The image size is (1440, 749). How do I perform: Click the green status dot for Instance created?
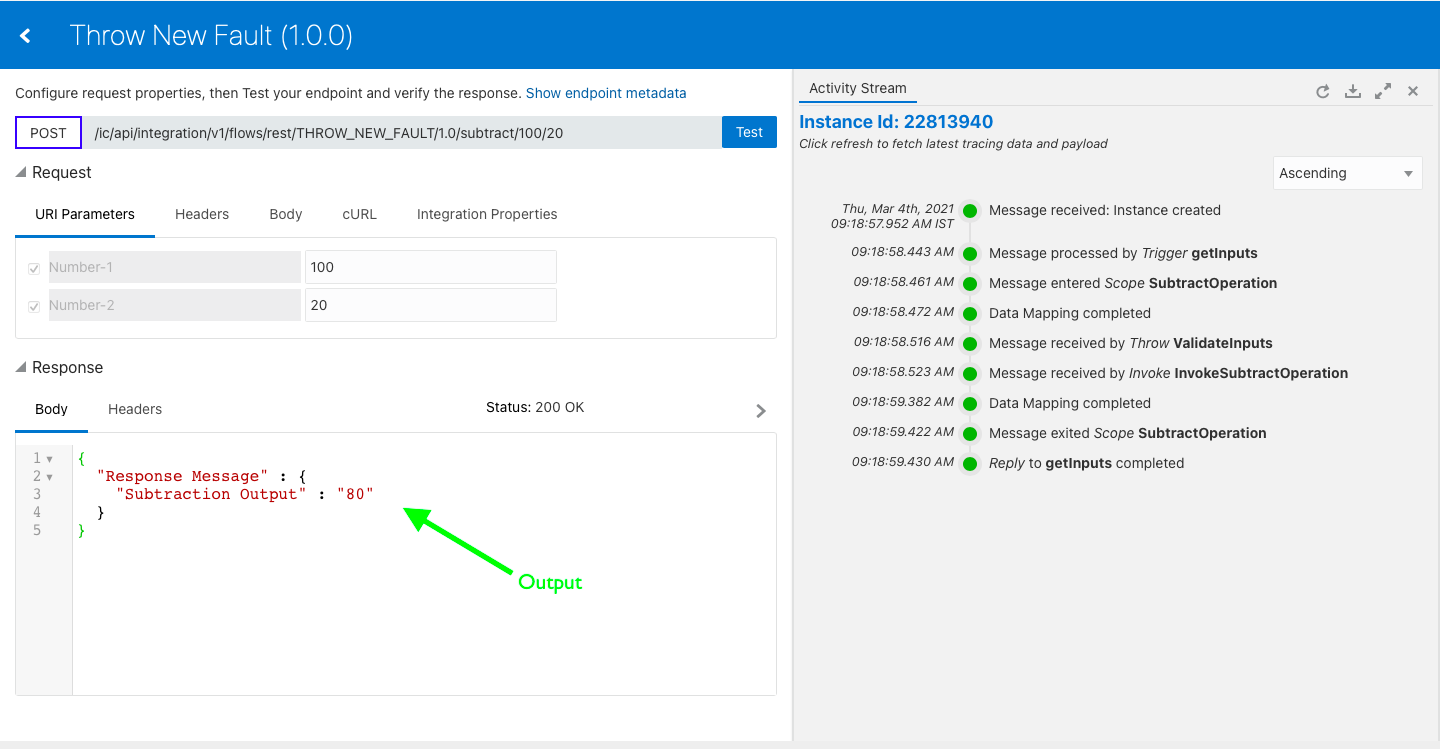[970, 211]
